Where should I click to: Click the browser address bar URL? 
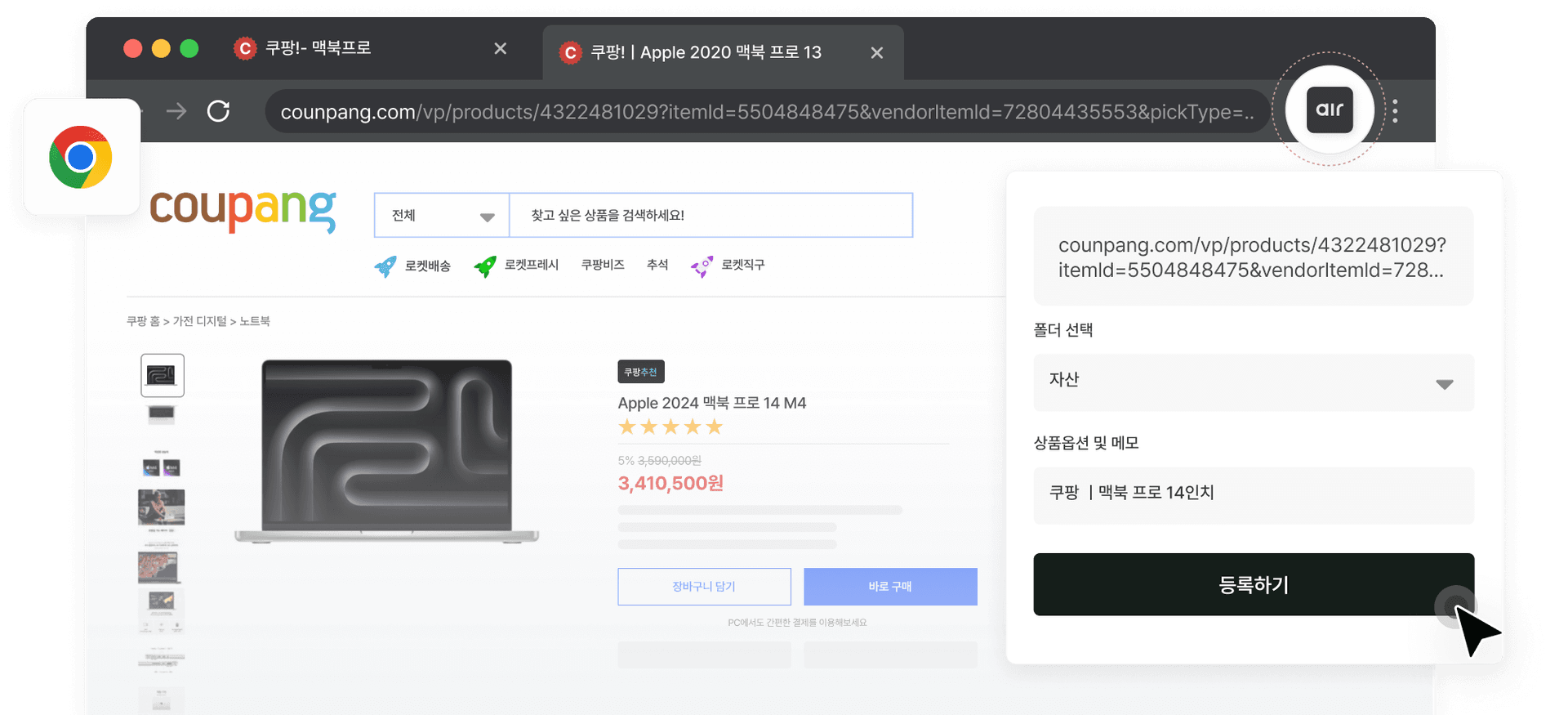click(x=767, y=111)
